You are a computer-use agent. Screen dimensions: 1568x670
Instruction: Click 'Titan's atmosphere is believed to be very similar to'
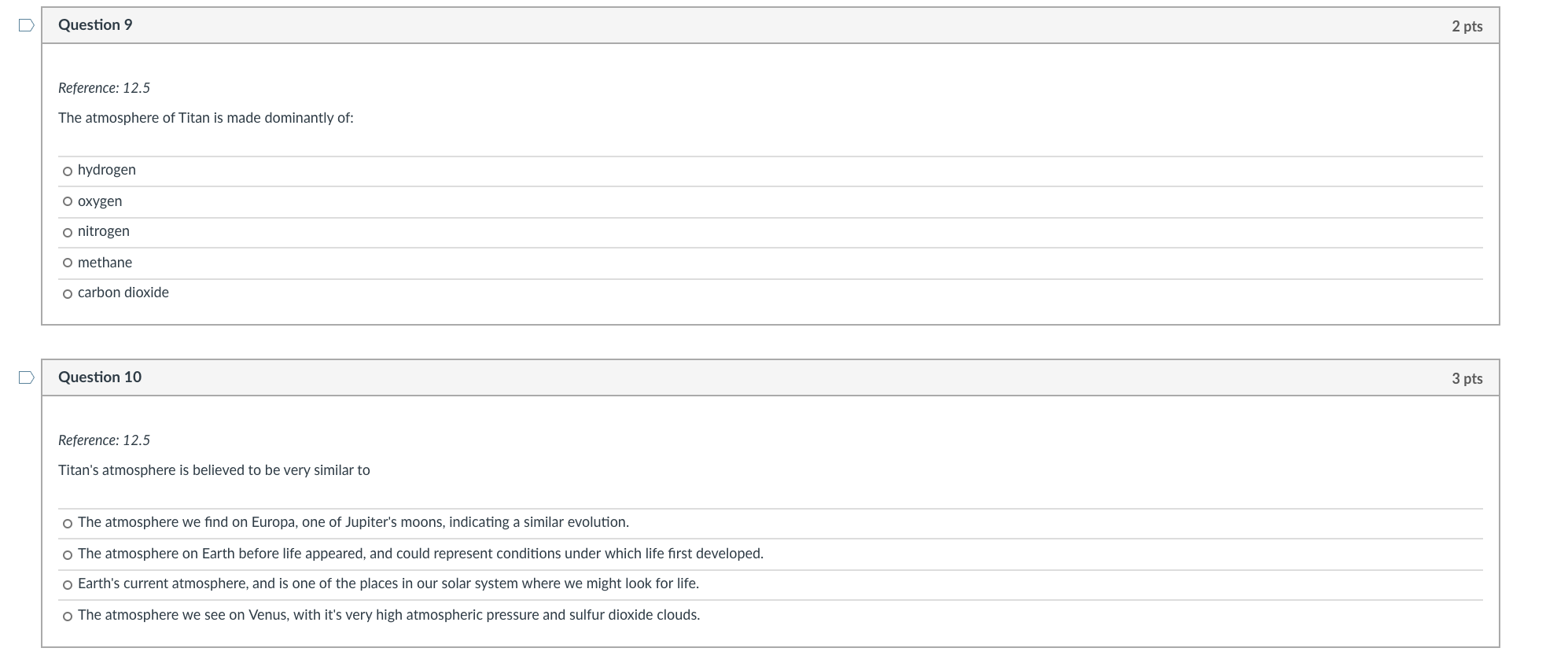tap(214, 470)
